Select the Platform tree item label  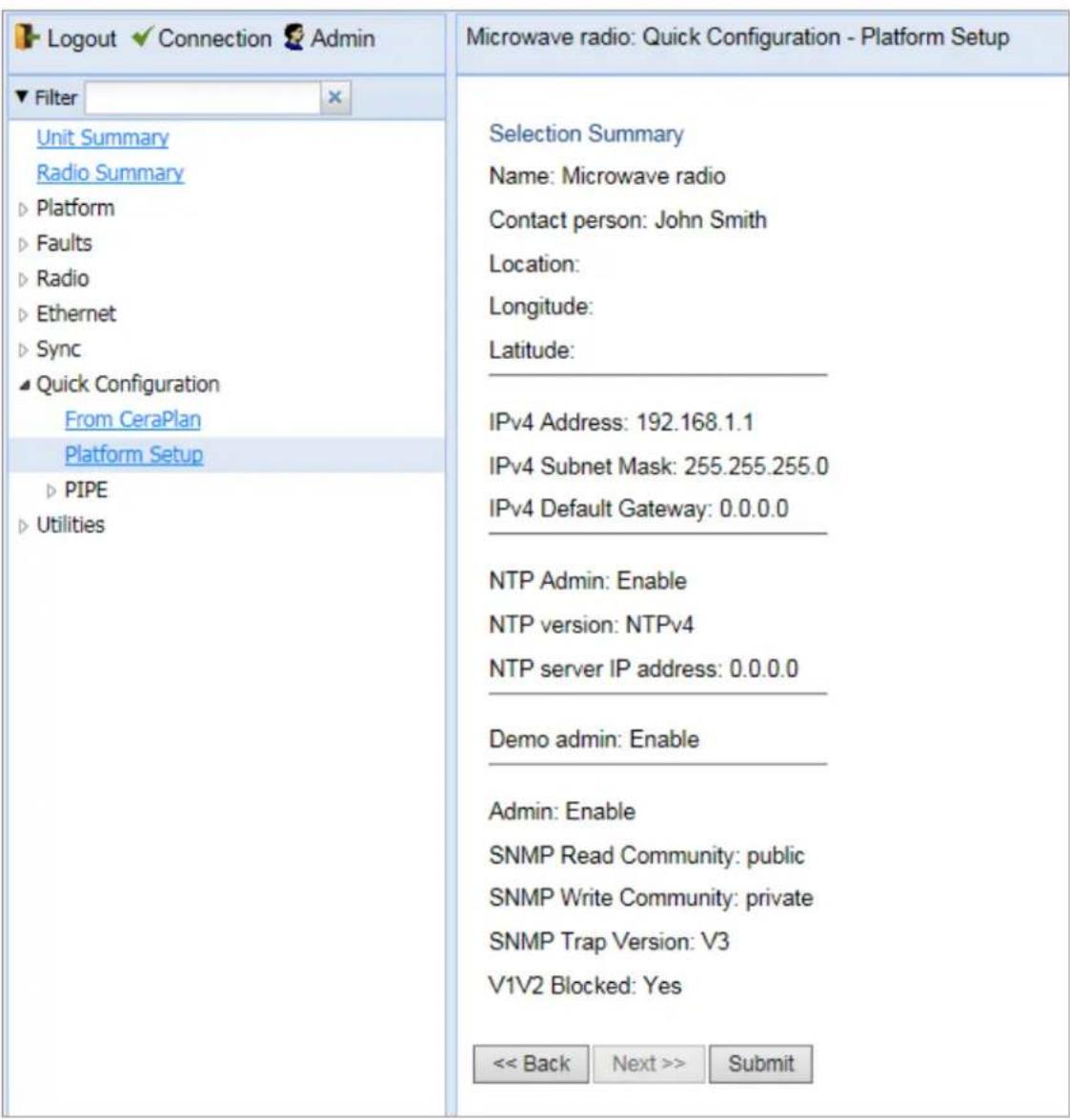point(75,208)
